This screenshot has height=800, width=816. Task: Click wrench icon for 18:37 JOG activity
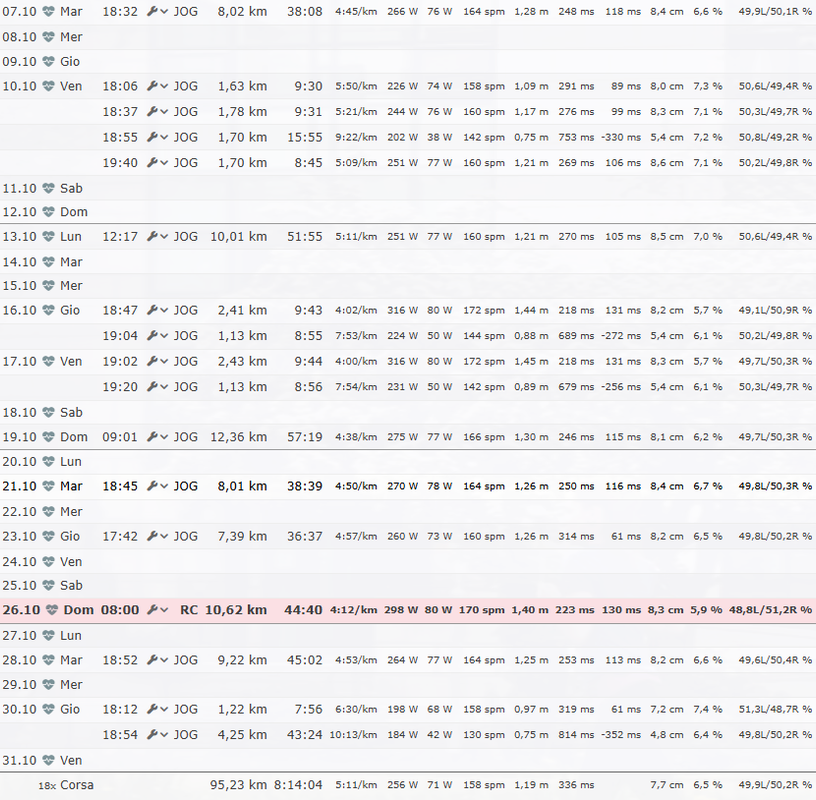[152, 111]
